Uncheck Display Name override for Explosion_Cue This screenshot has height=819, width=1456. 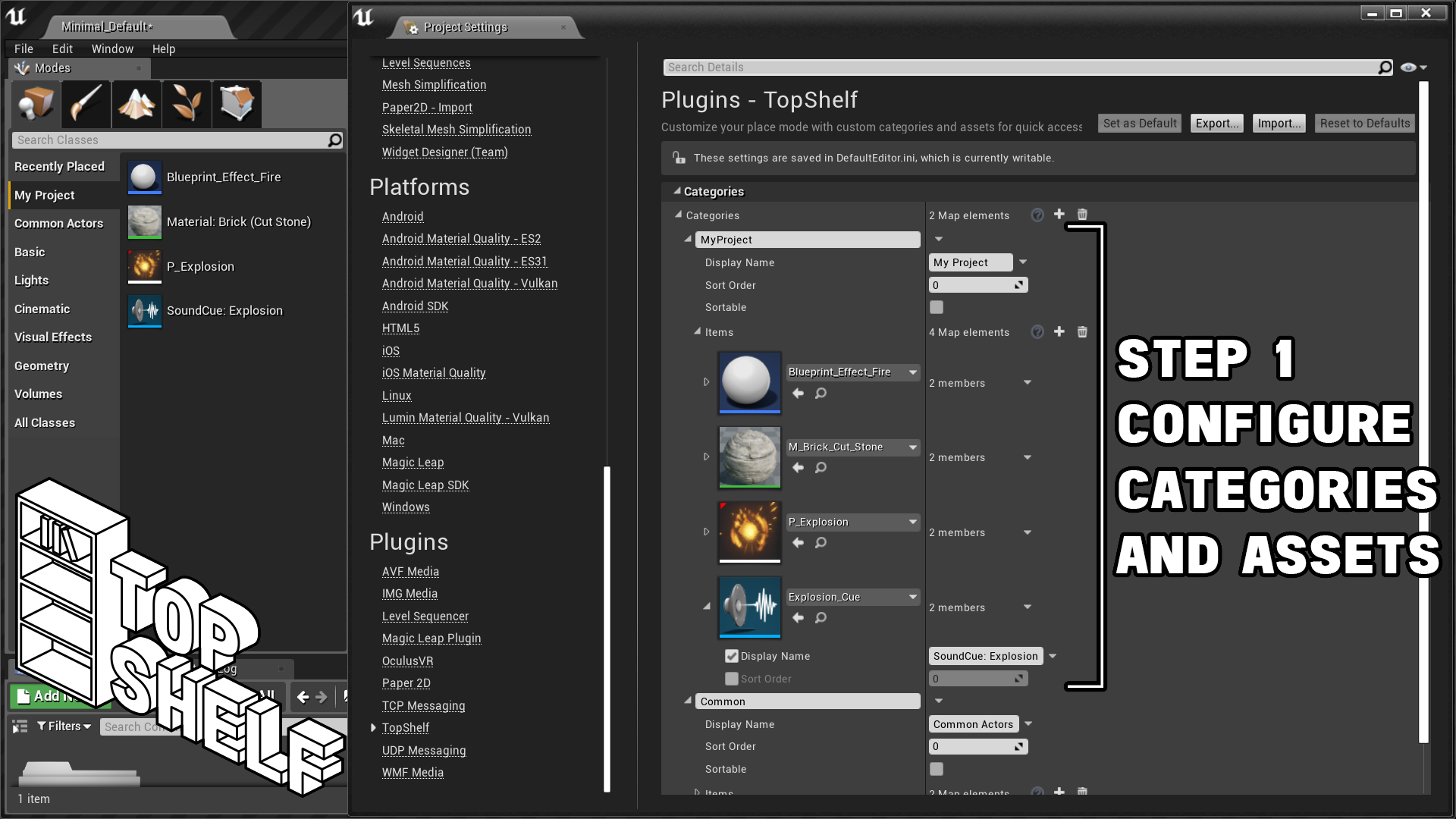click(731, 656)
